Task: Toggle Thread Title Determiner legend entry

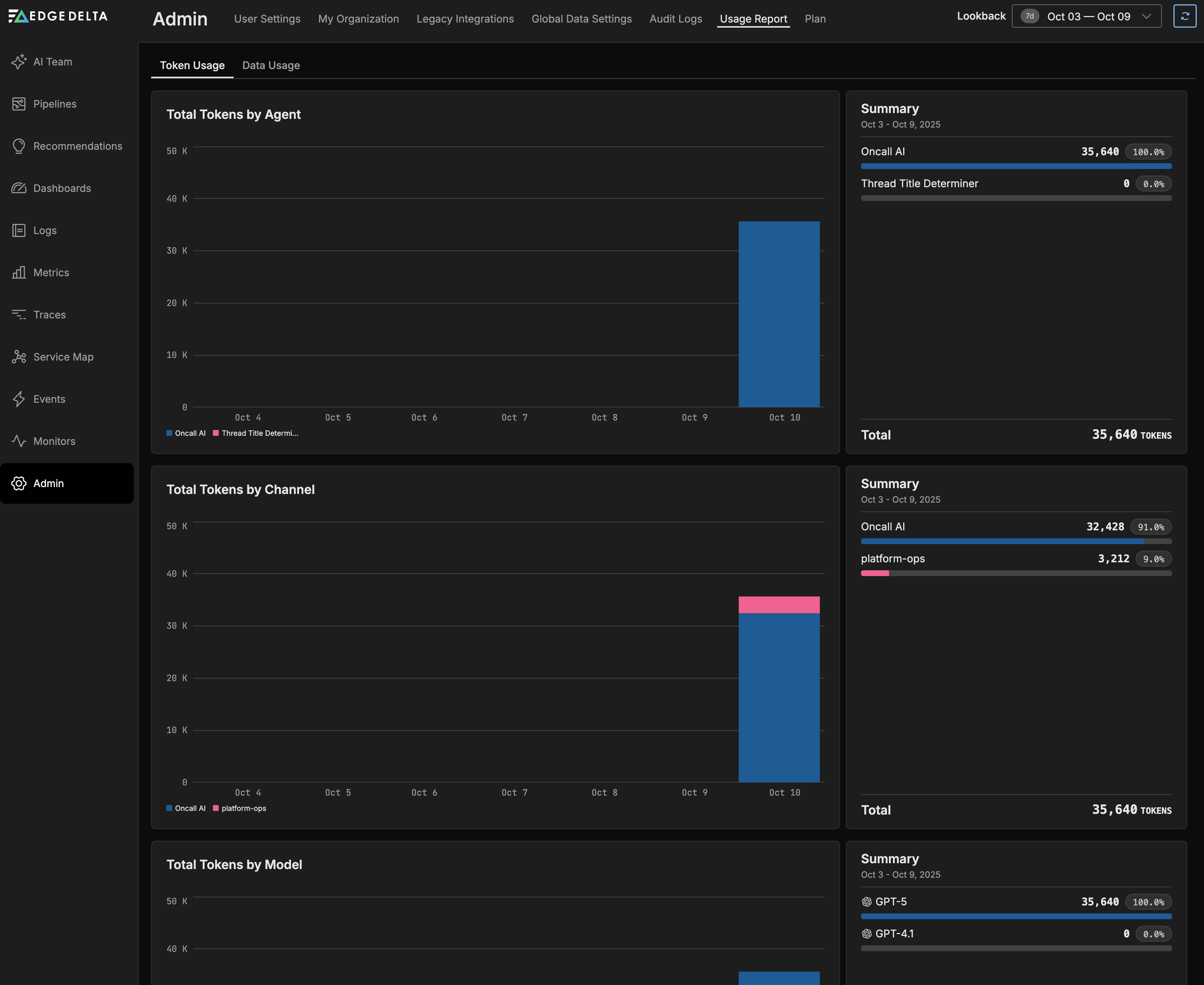Action: coord(256,434)
